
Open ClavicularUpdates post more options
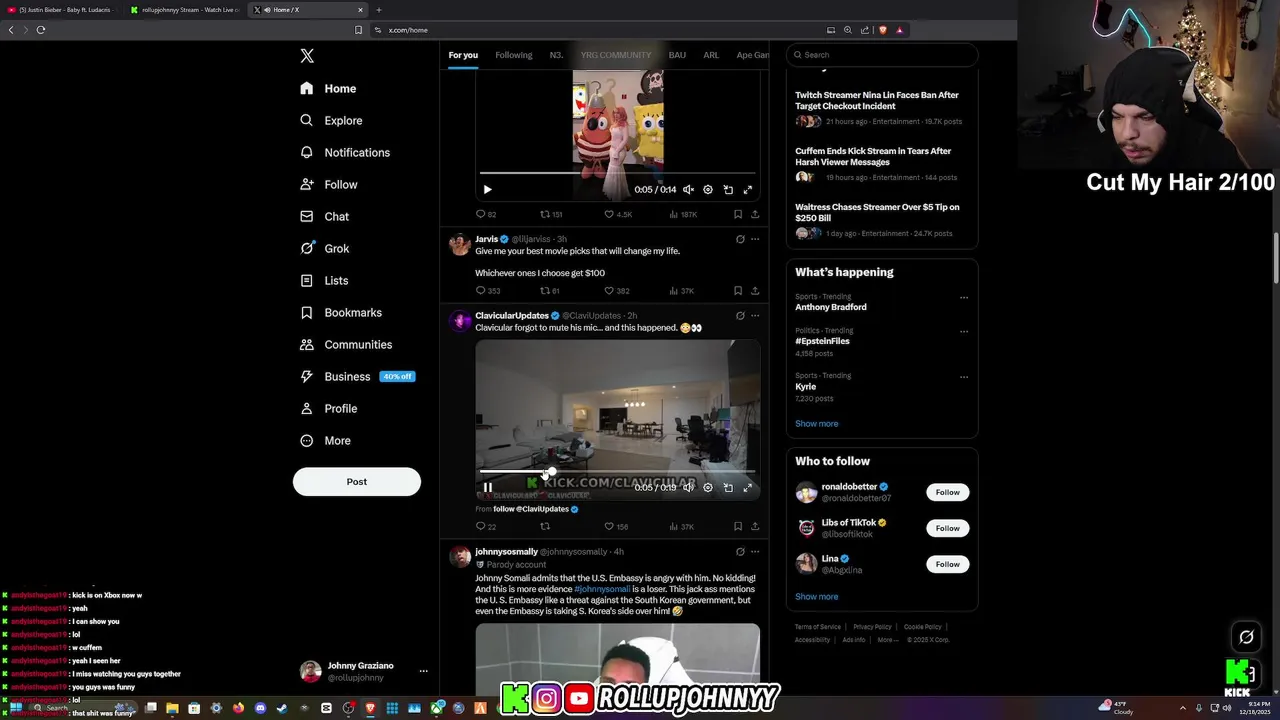755,315
